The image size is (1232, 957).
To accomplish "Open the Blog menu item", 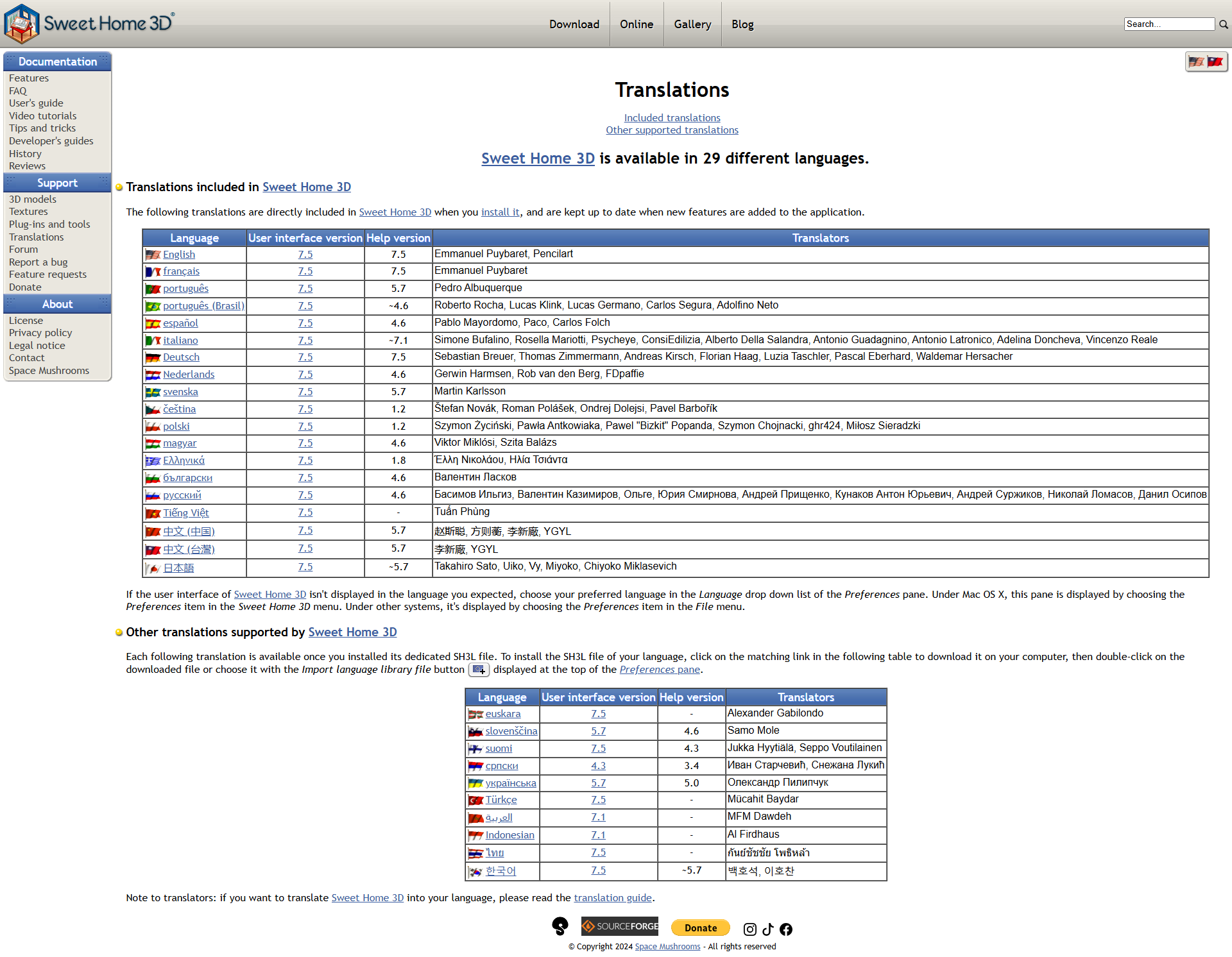I will pyautogui.click(x=742, y=24).
